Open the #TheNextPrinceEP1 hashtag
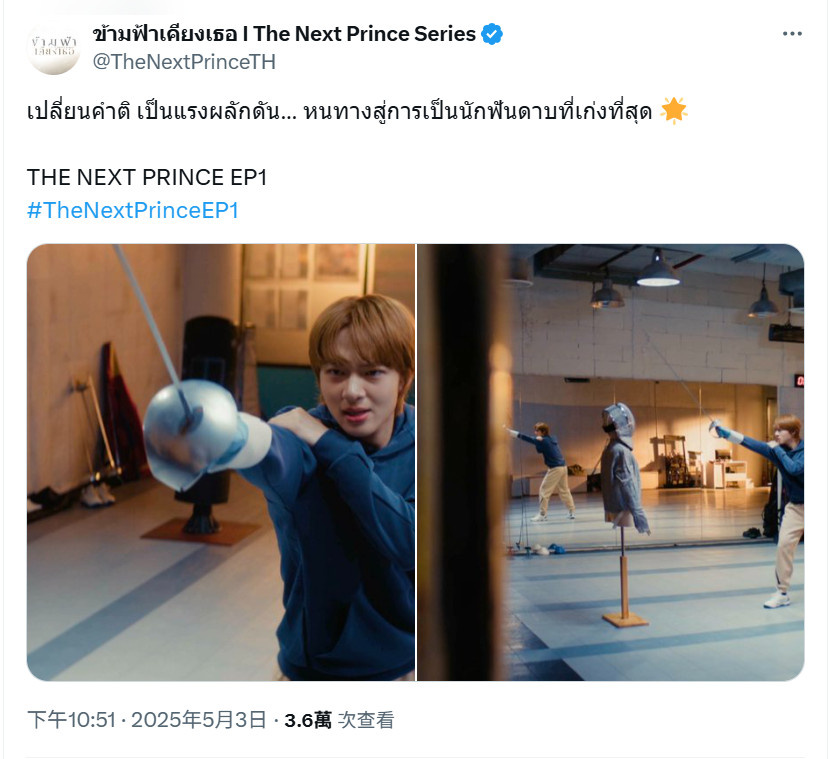The width and height of the screenshot is (836, 759). [x=133, y=210]
